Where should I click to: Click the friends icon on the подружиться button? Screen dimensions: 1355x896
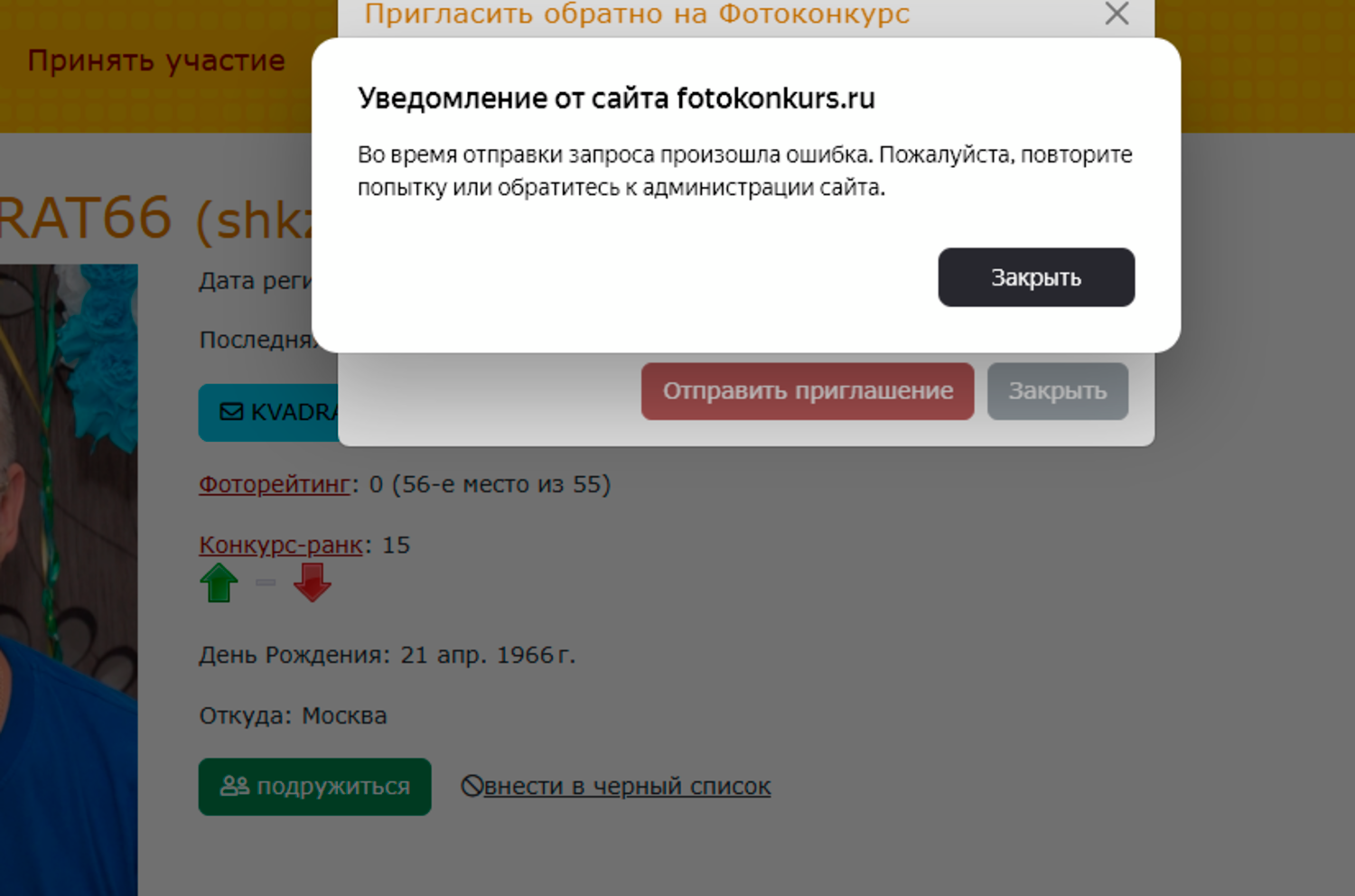tap(235, 786)
